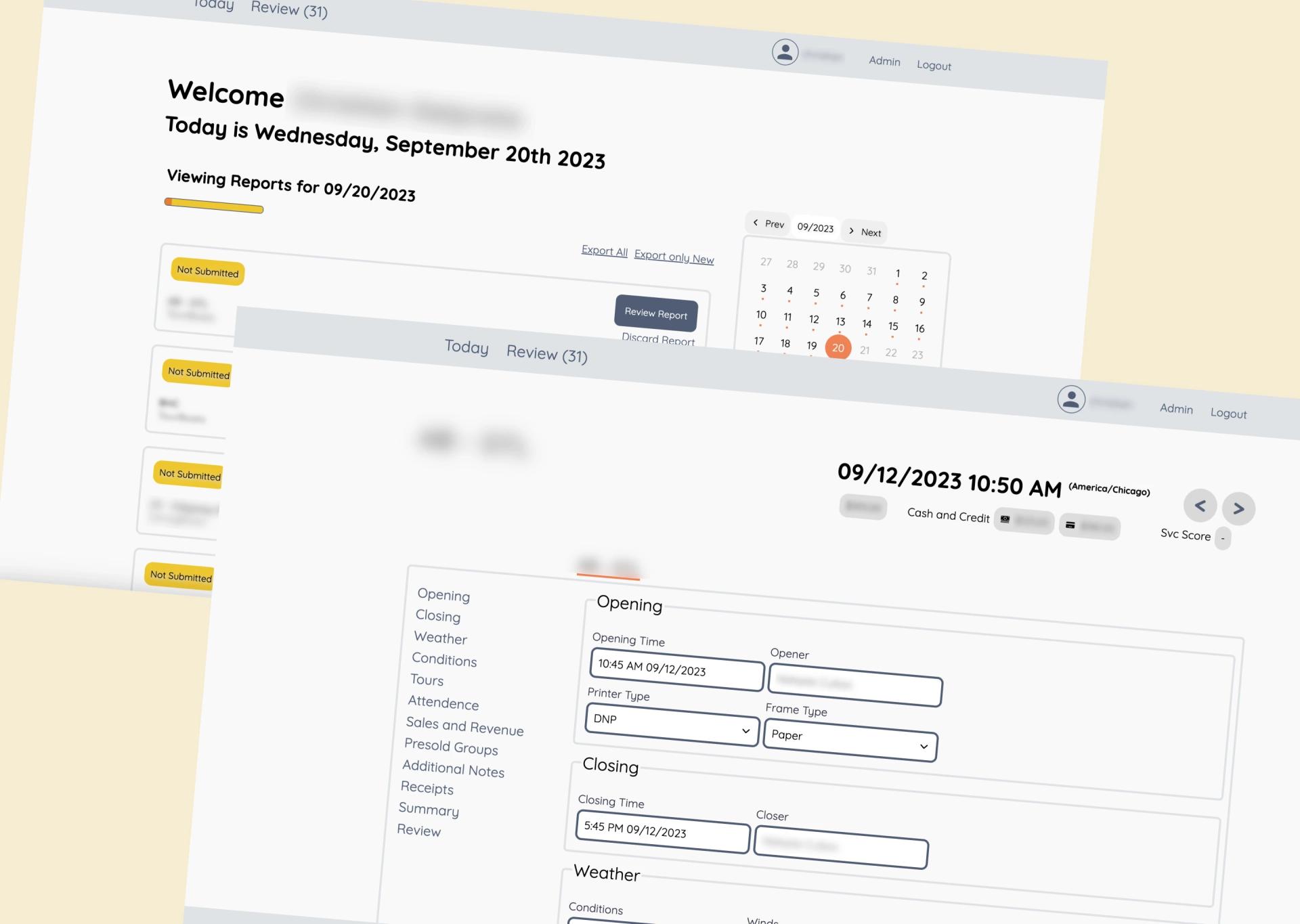The height and width of the screenshot is (924, 1300).
Task: Select the Today tab
Action: tap(465, 348)
